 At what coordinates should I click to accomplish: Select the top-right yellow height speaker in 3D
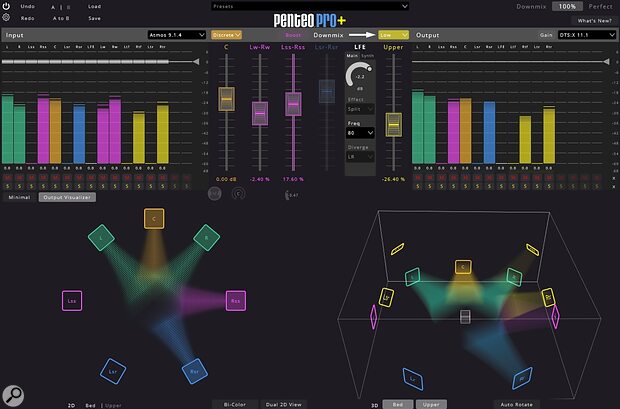532,250
